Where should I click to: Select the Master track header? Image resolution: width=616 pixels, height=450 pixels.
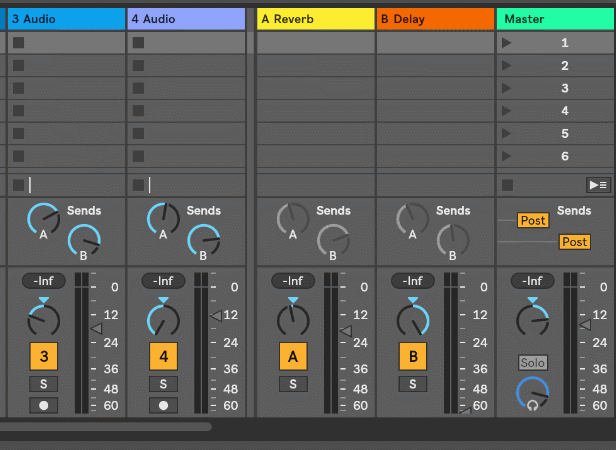(x=555, y=18)
